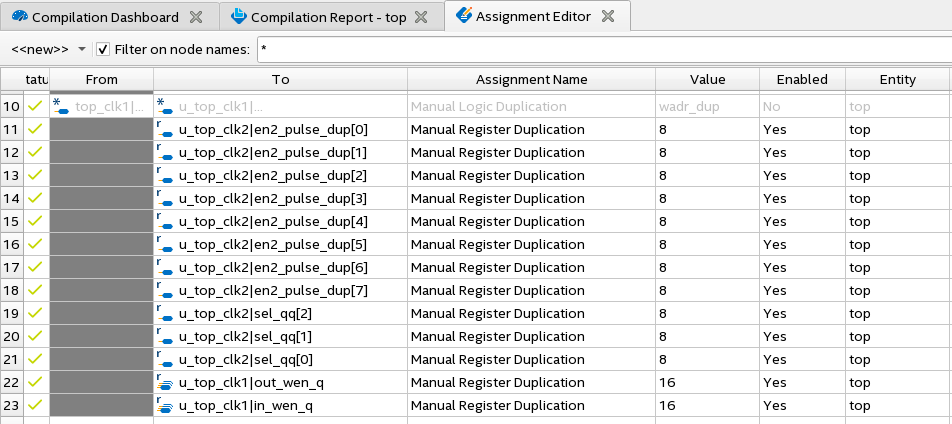Click the Compilation Dashboard tab icon

(19, 18)
